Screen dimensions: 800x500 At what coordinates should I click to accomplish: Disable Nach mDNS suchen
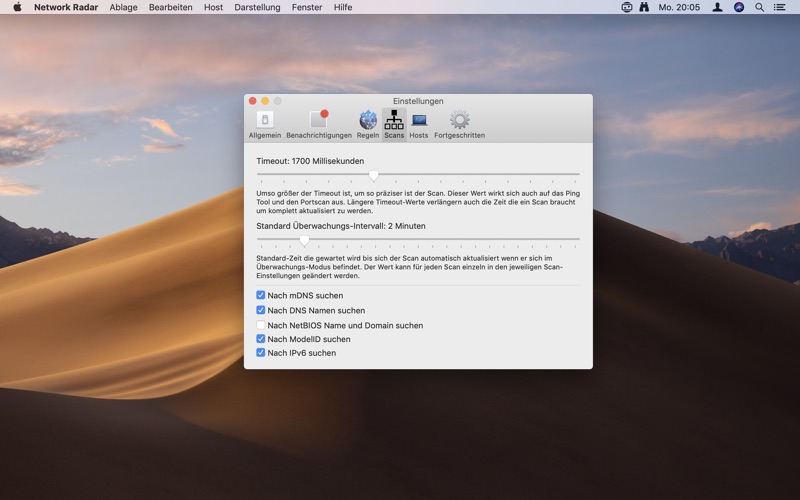[261, 295]
